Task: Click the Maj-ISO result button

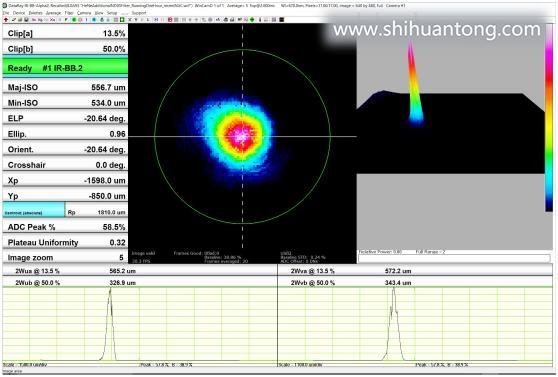Action: (65, 87)
